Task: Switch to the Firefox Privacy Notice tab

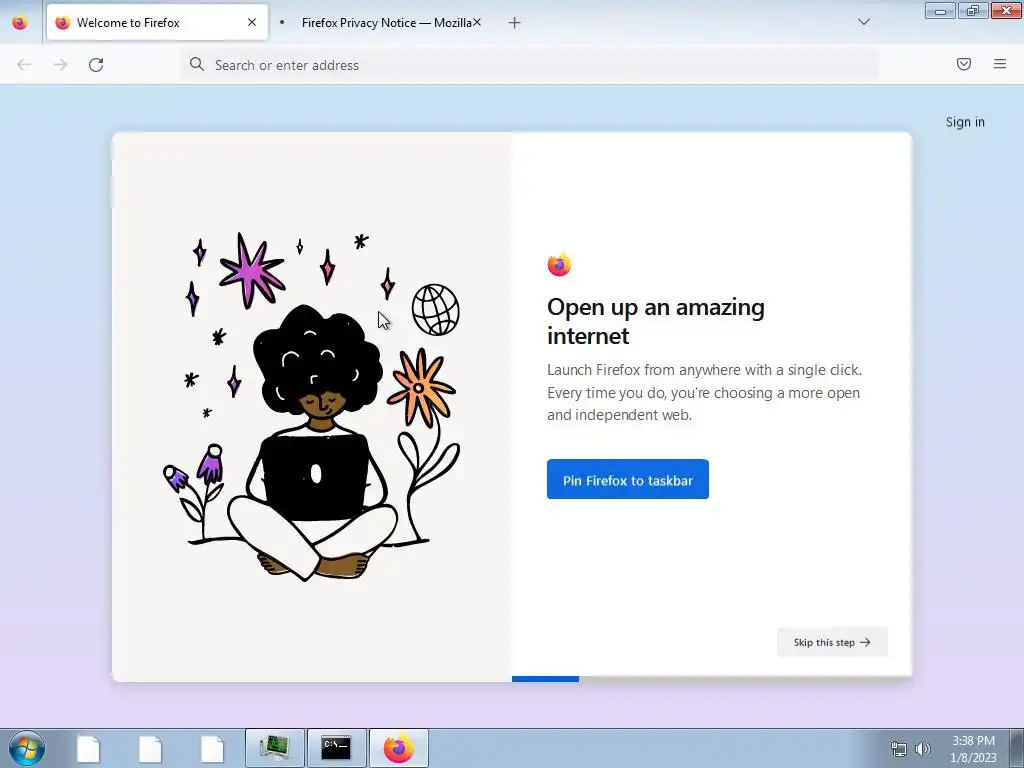Action: 380,23
